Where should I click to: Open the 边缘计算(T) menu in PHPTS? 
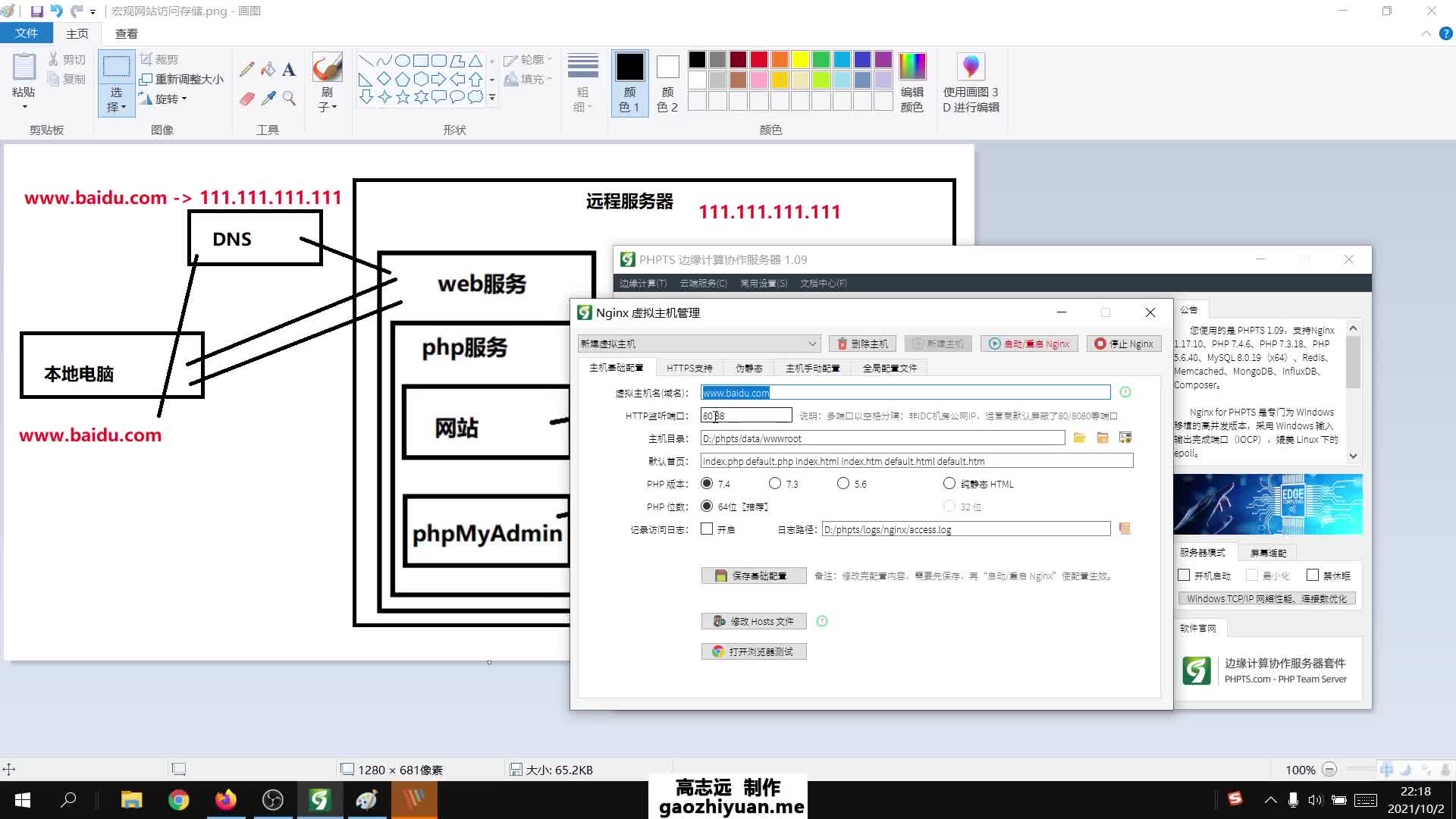coord(643,283)
